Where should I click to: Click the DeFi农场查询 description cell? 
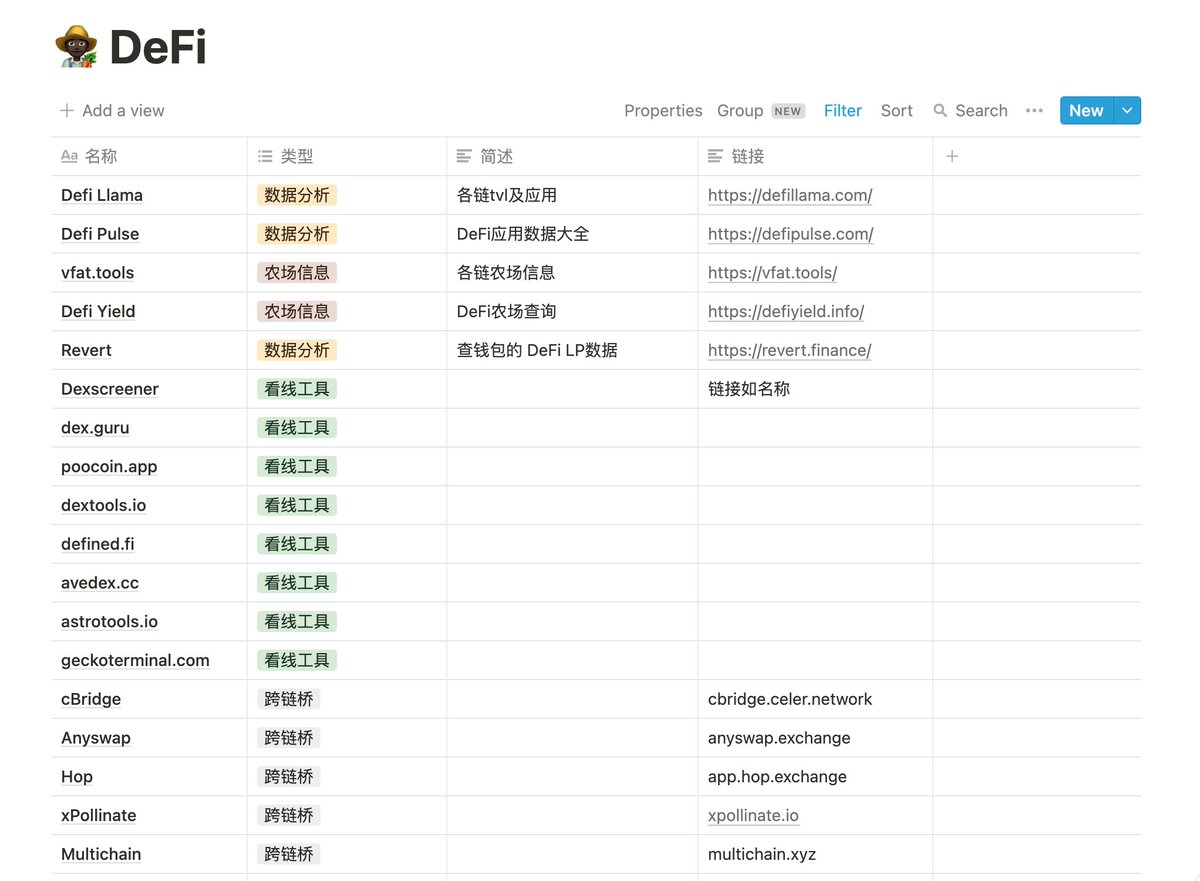pyautogui.click(x=572, y=312)
